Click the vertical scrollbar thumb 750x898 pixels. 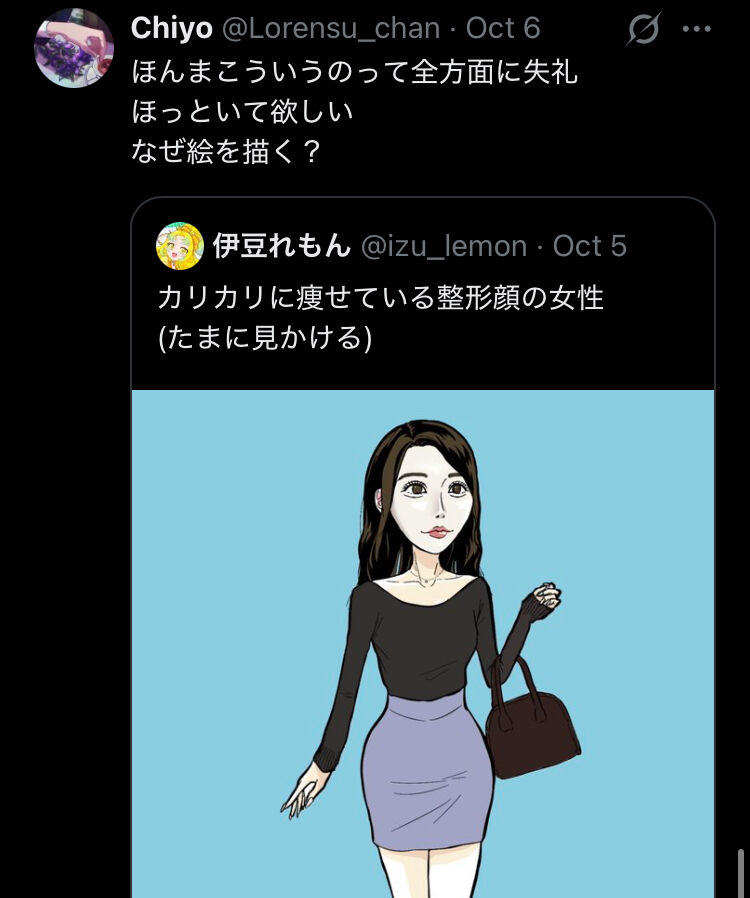click(x=741, y=873)
